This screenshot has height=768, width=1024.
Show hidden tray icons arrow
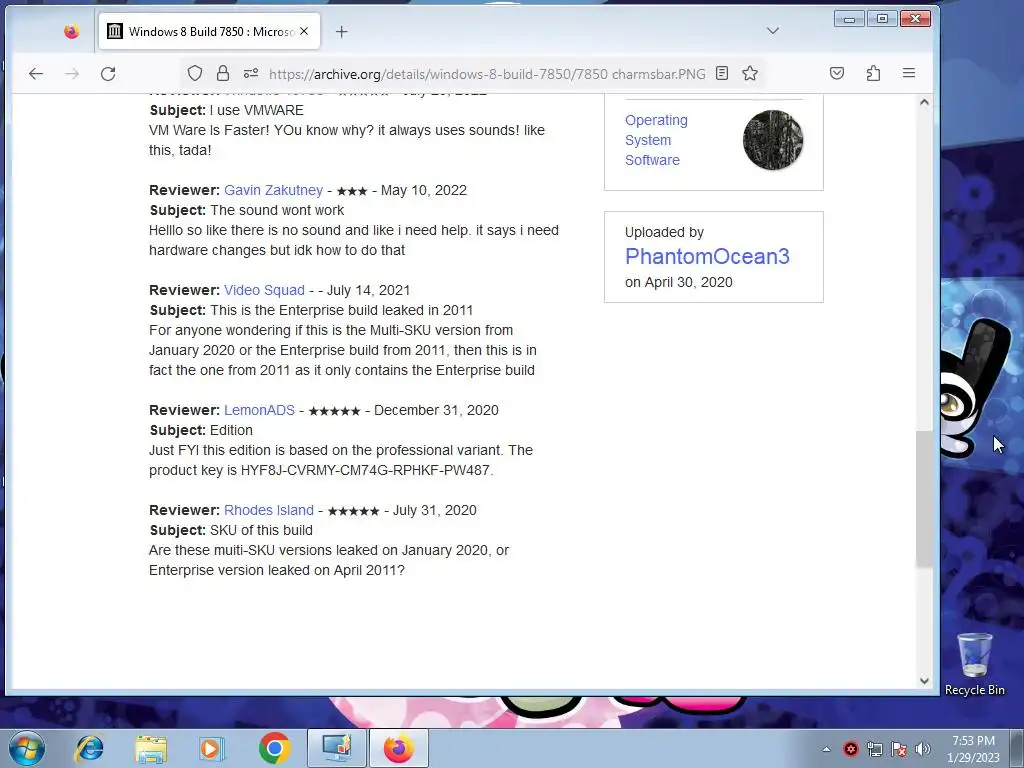point(826,749)
